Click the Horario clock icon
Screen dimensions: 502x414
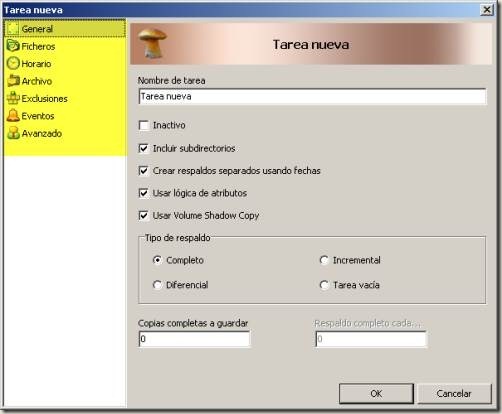click(x=13, y=63)
